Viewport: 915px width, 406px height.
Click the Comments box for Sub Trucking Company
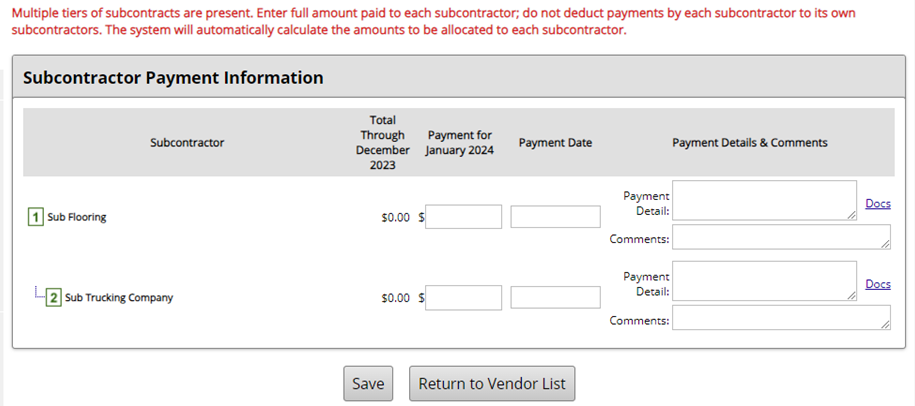point(780,318)
